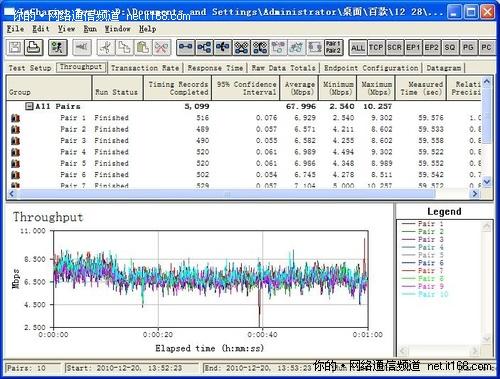Collapse the All Pairs group
500x379 pixels.
tap(29, 106)
